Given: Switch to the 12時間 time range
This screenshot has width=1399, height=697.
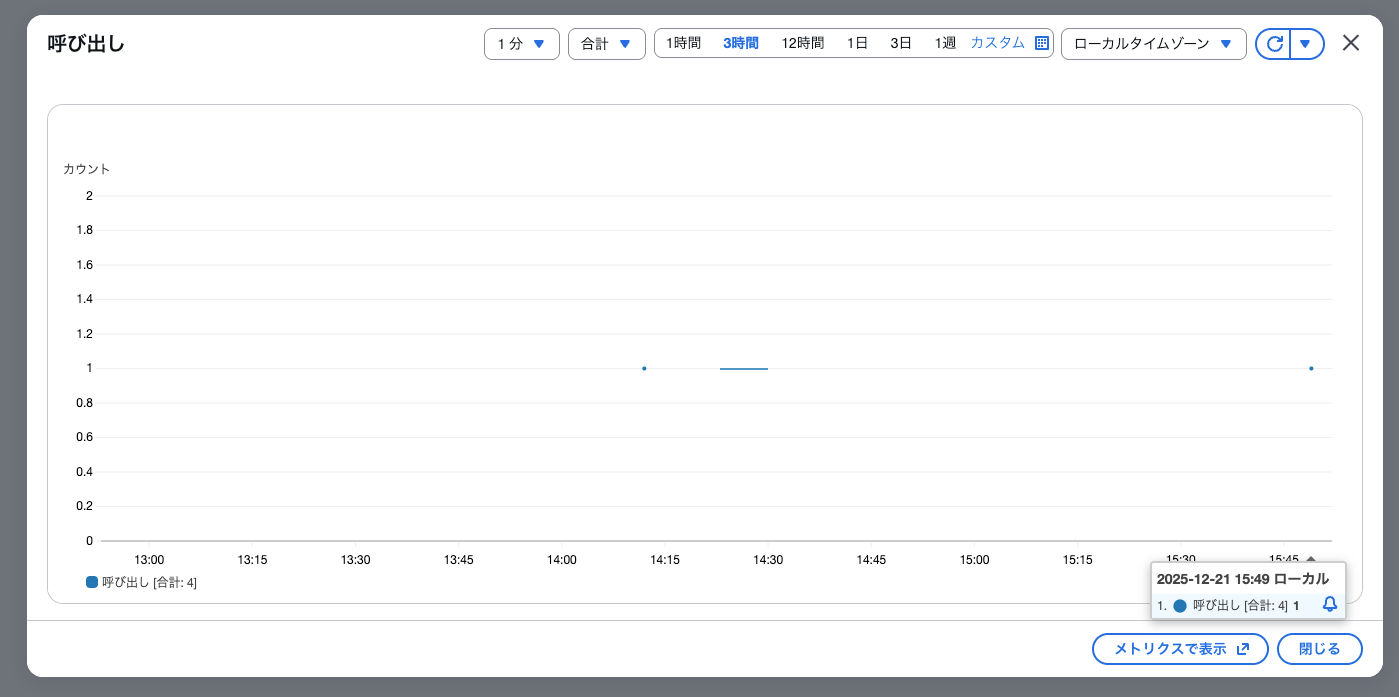Looking at the screenshot, I should (x=802, y=43).
